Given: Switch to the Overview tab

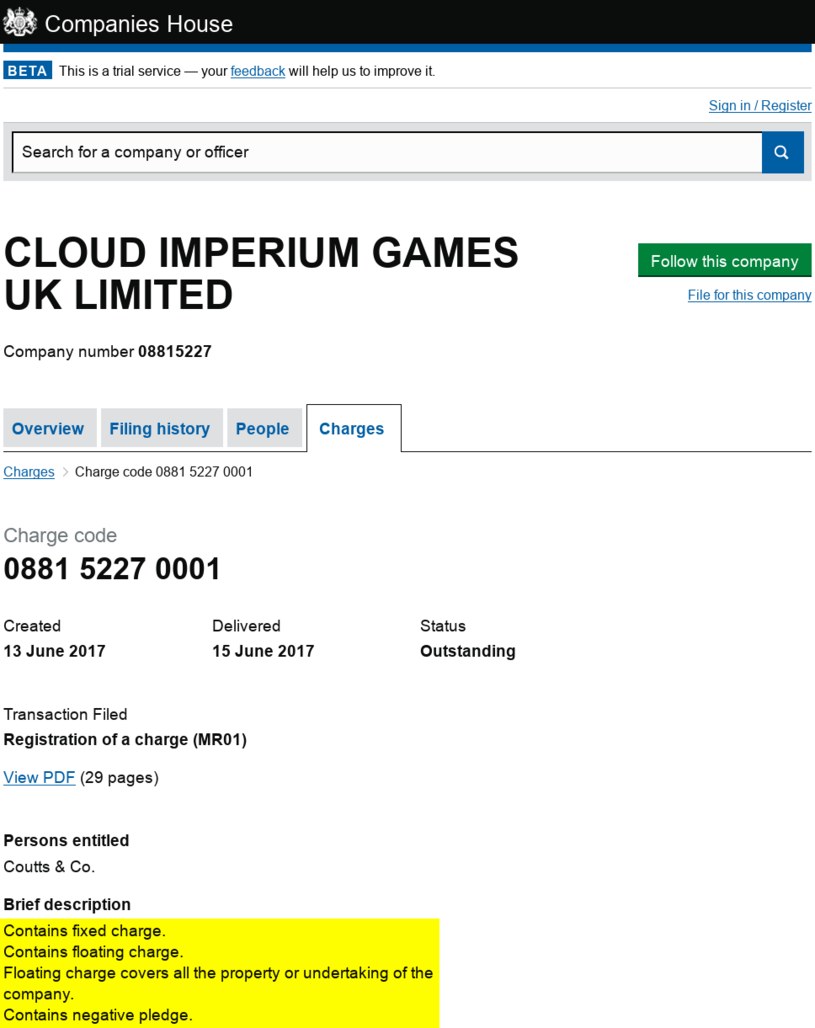Looking at the screenshot, I should 50,428.
